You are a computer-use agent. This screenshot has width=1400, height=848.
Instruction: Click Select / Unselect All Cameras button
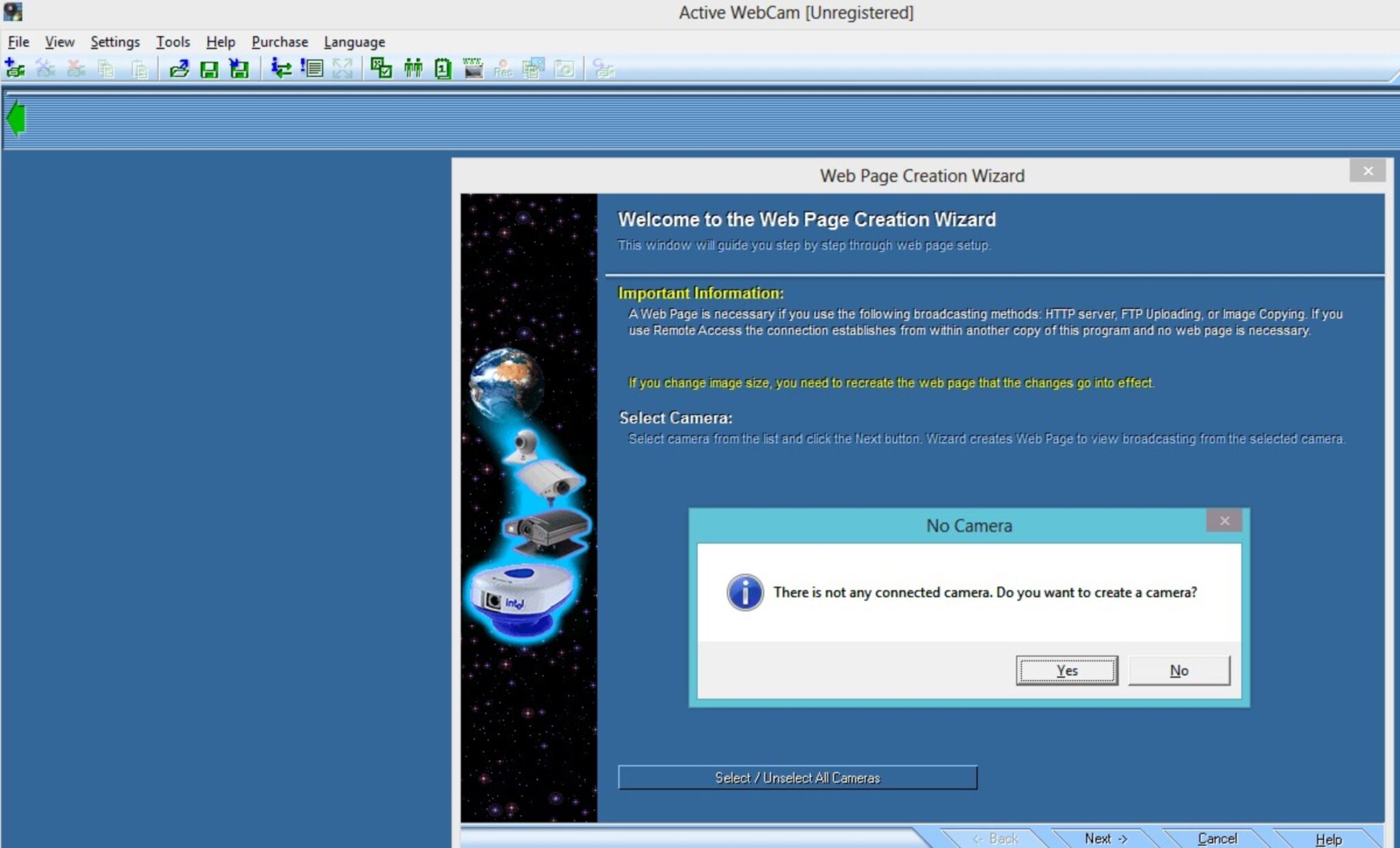pos(797,778)
